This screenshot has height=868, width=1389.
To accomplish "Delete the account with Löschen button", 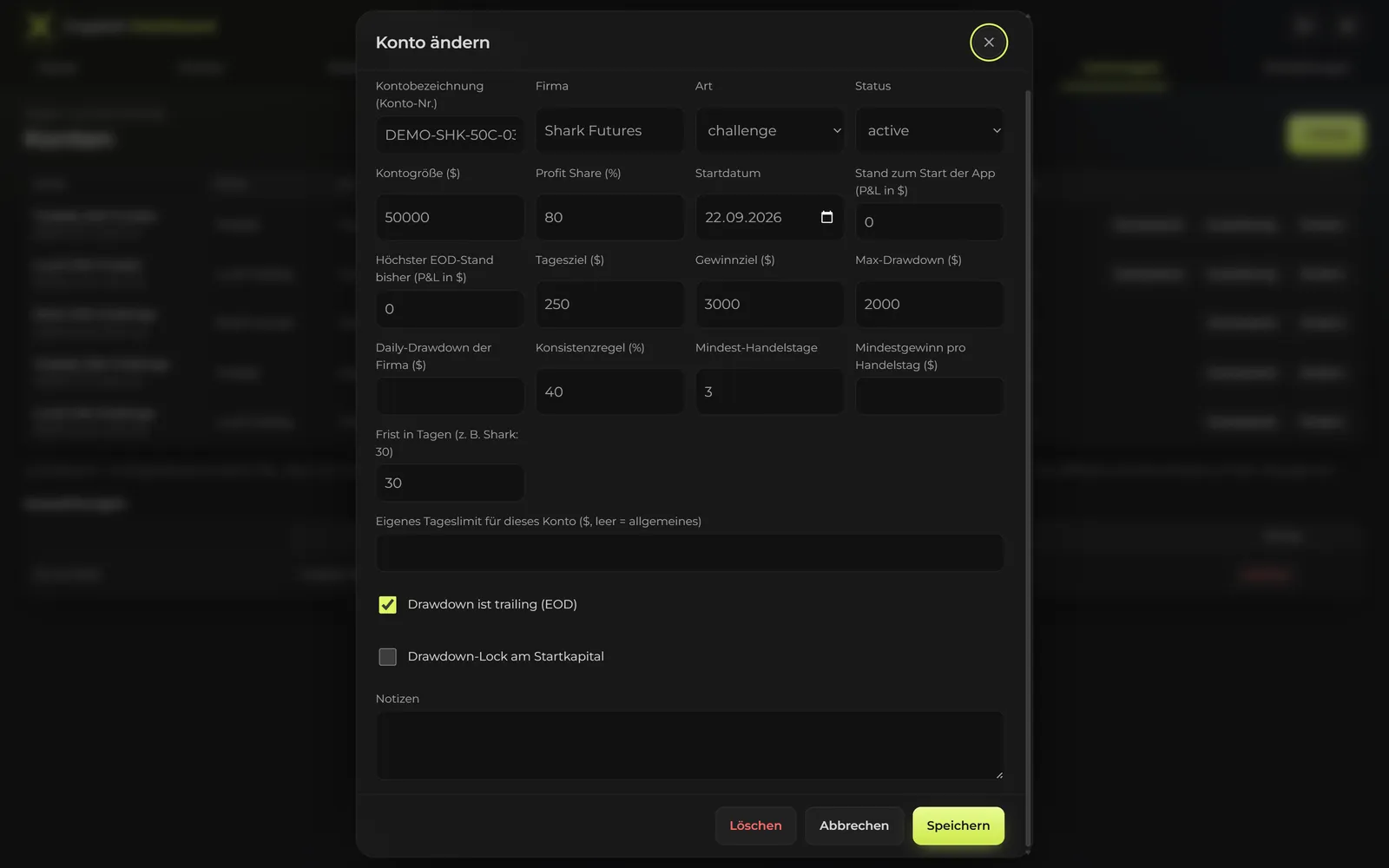I will pos(755,825).
